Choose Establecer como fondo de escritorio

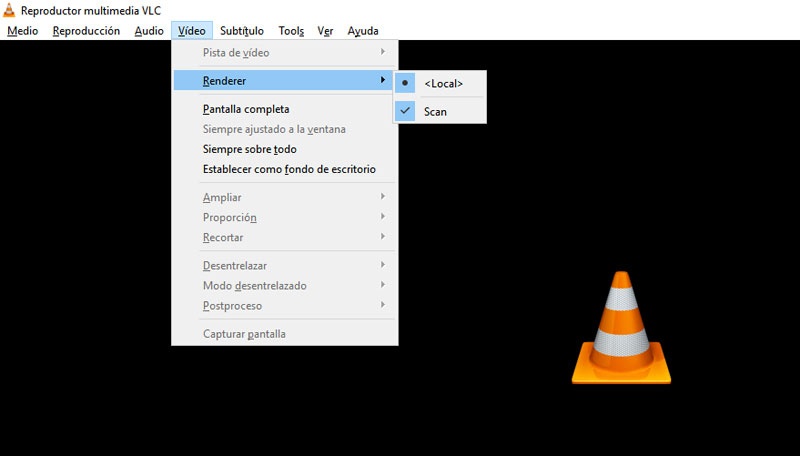tap(285, 169)
